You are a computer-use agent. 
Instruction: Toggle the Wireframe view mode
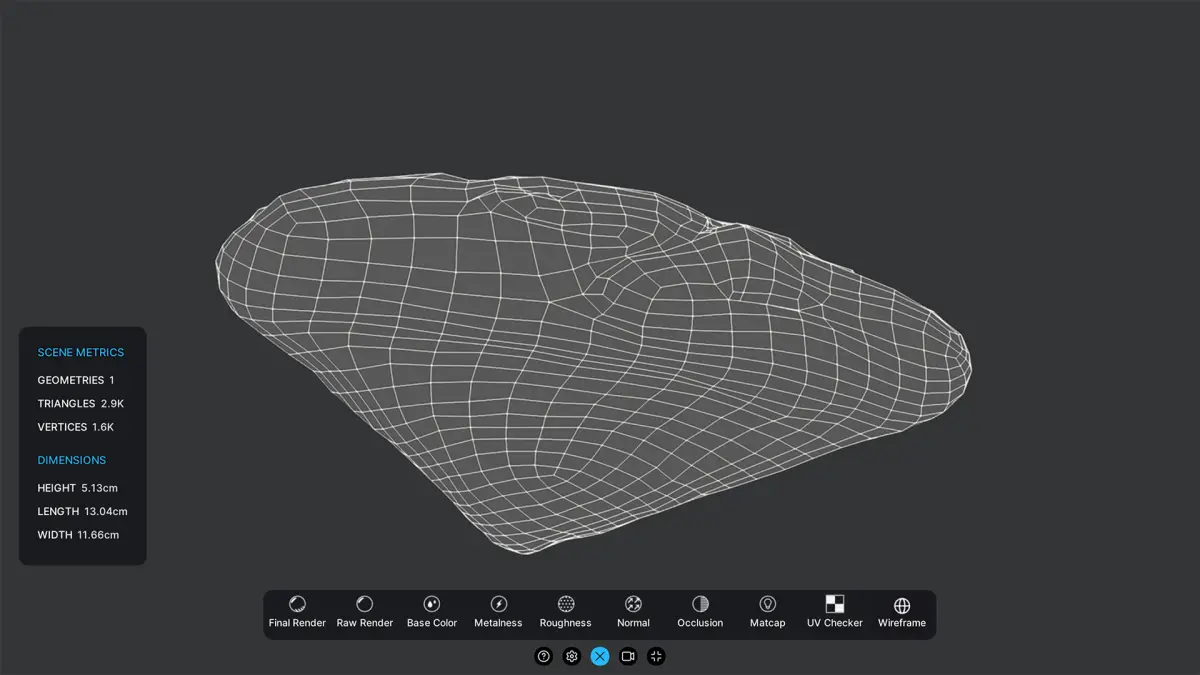(902, 612)
